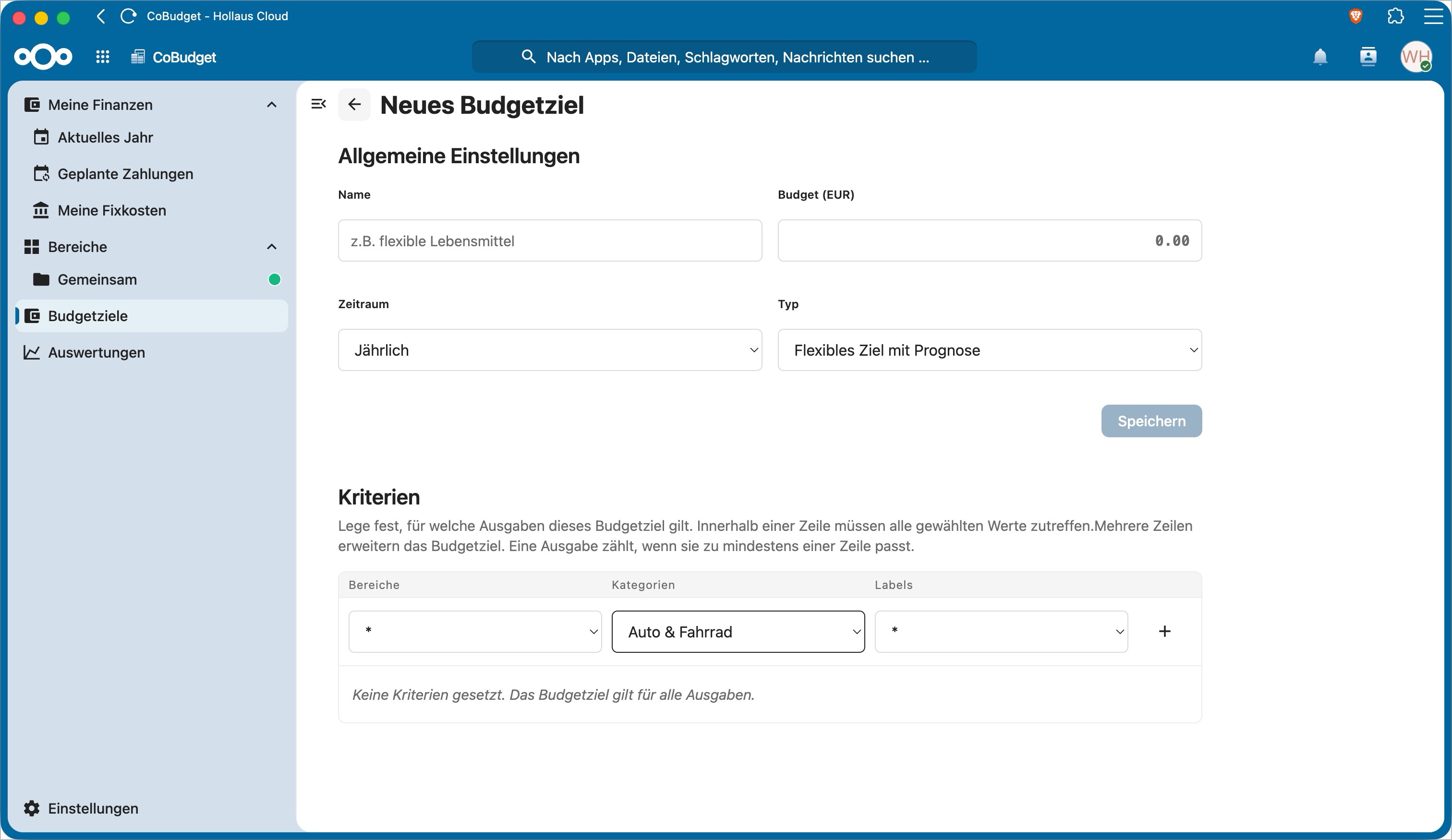Screen dimensions: 1452x840
Task: Click Meine Finanzen heading in sidebar
Action: tap(100, 105)
